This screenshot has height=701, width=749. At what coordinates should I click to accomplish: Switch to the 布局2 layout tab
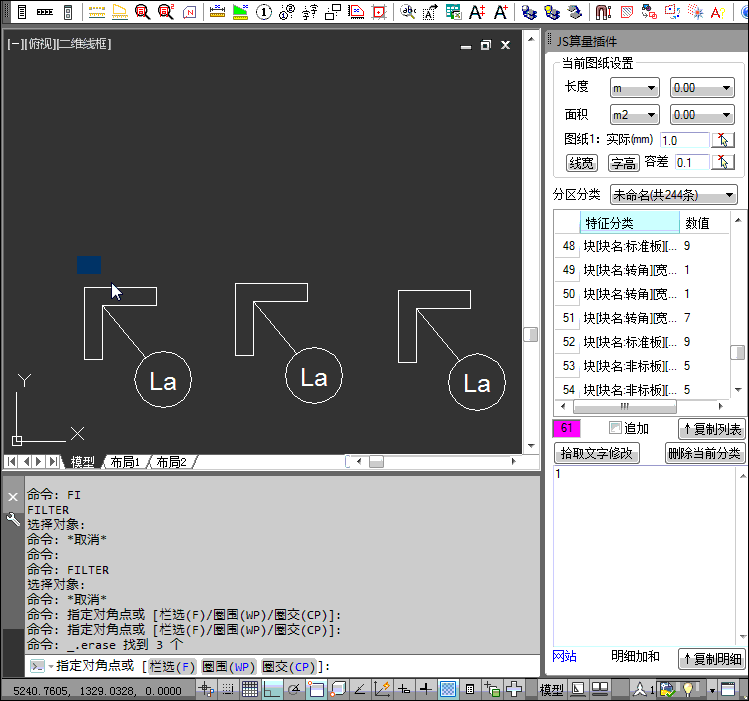171,462
